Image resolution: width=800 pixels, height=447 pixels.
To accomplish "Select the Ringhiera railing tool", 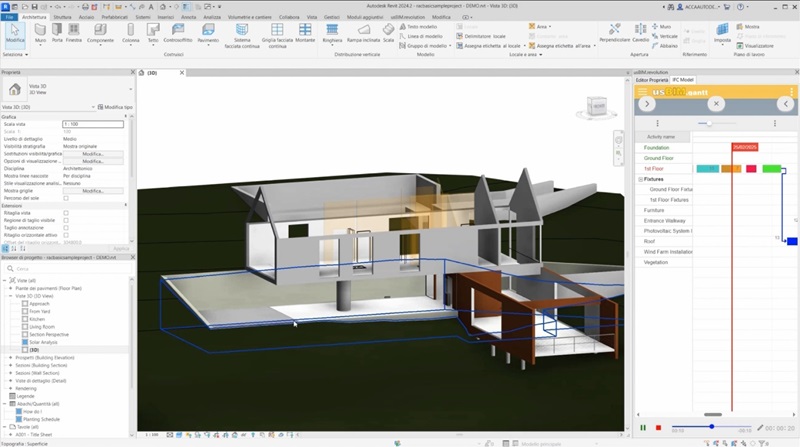I will pos(332,33).
